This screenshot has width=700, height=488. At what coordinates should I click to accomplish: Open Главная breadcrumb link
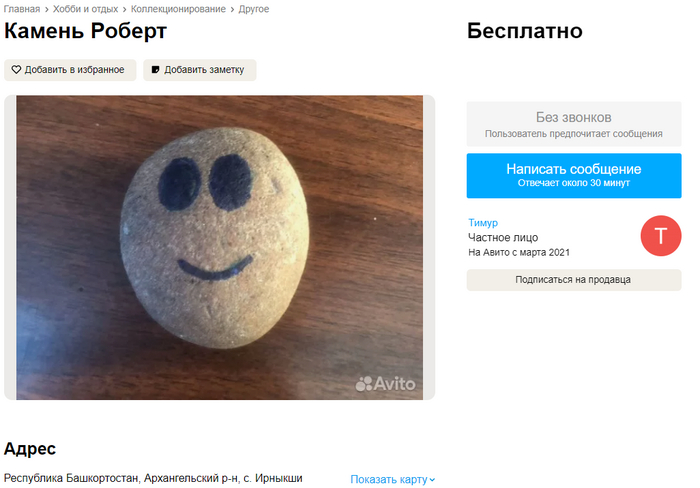tap(22, 9)
